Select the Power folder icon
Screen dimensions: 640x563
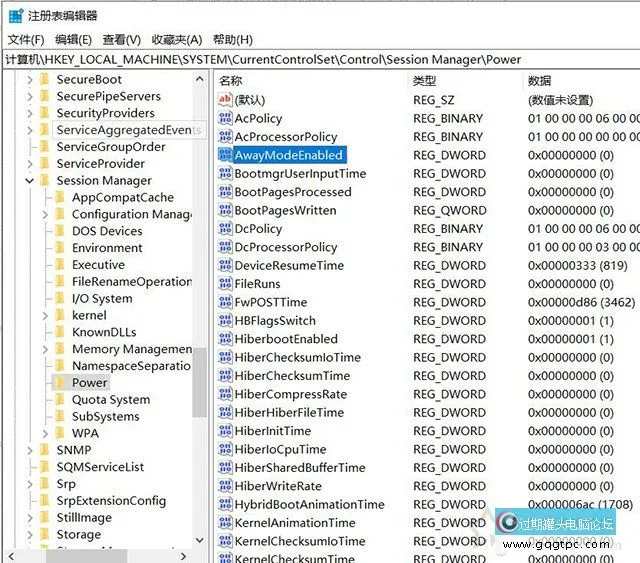(60, 383)
